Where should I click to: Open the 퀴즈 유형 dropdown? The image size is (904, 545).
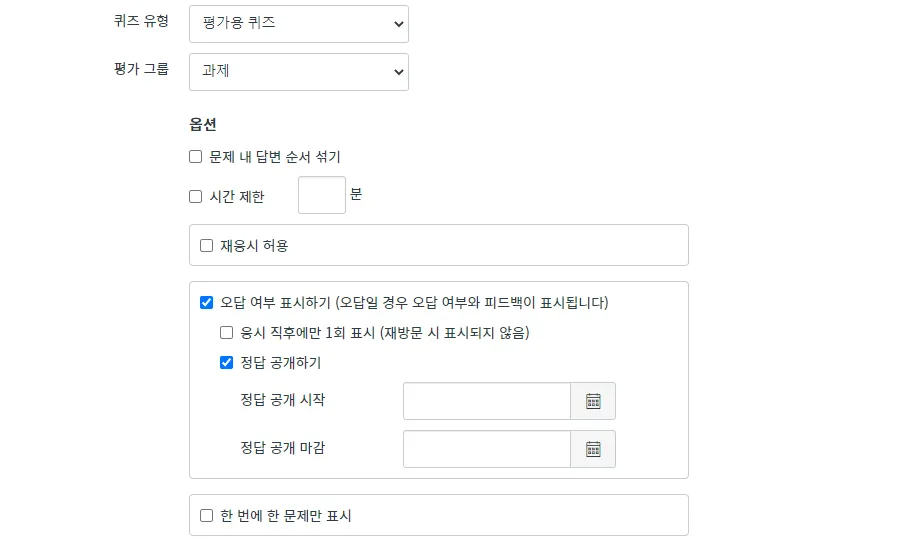click(x=298, y=24)
